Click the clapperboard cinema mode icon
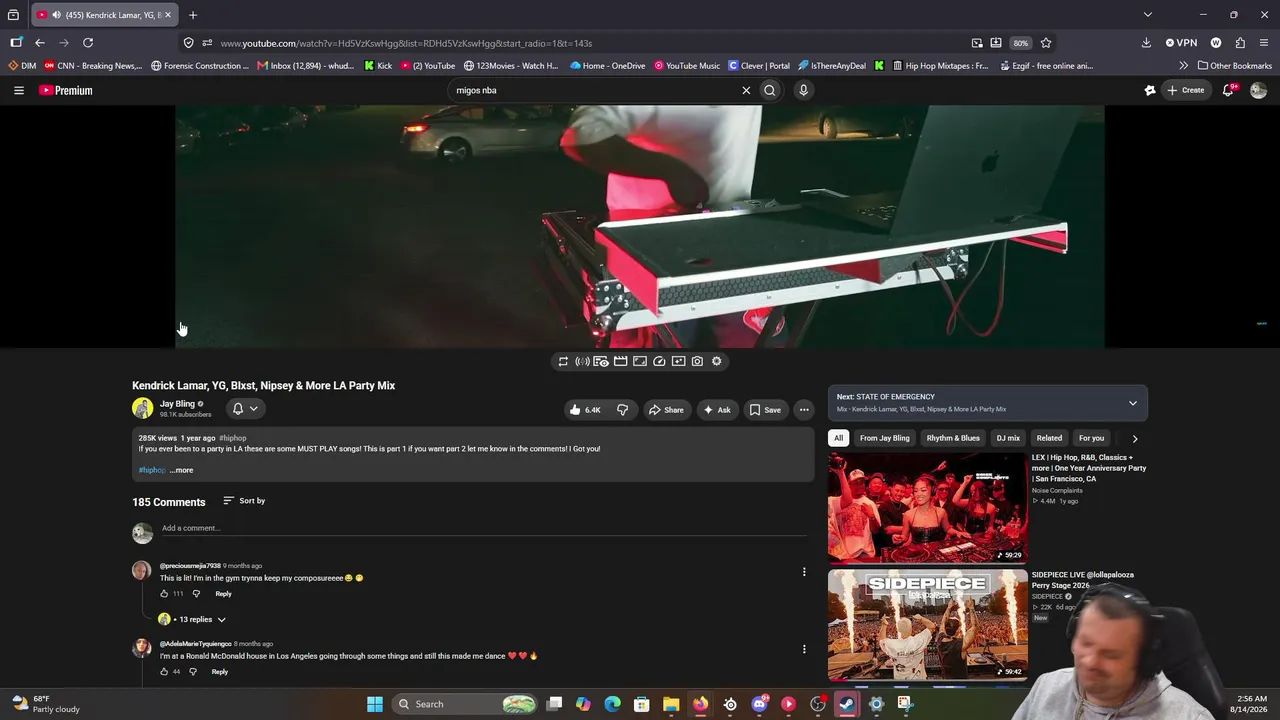The width and height of the screenshot is (1280, 720). [620, 361]
